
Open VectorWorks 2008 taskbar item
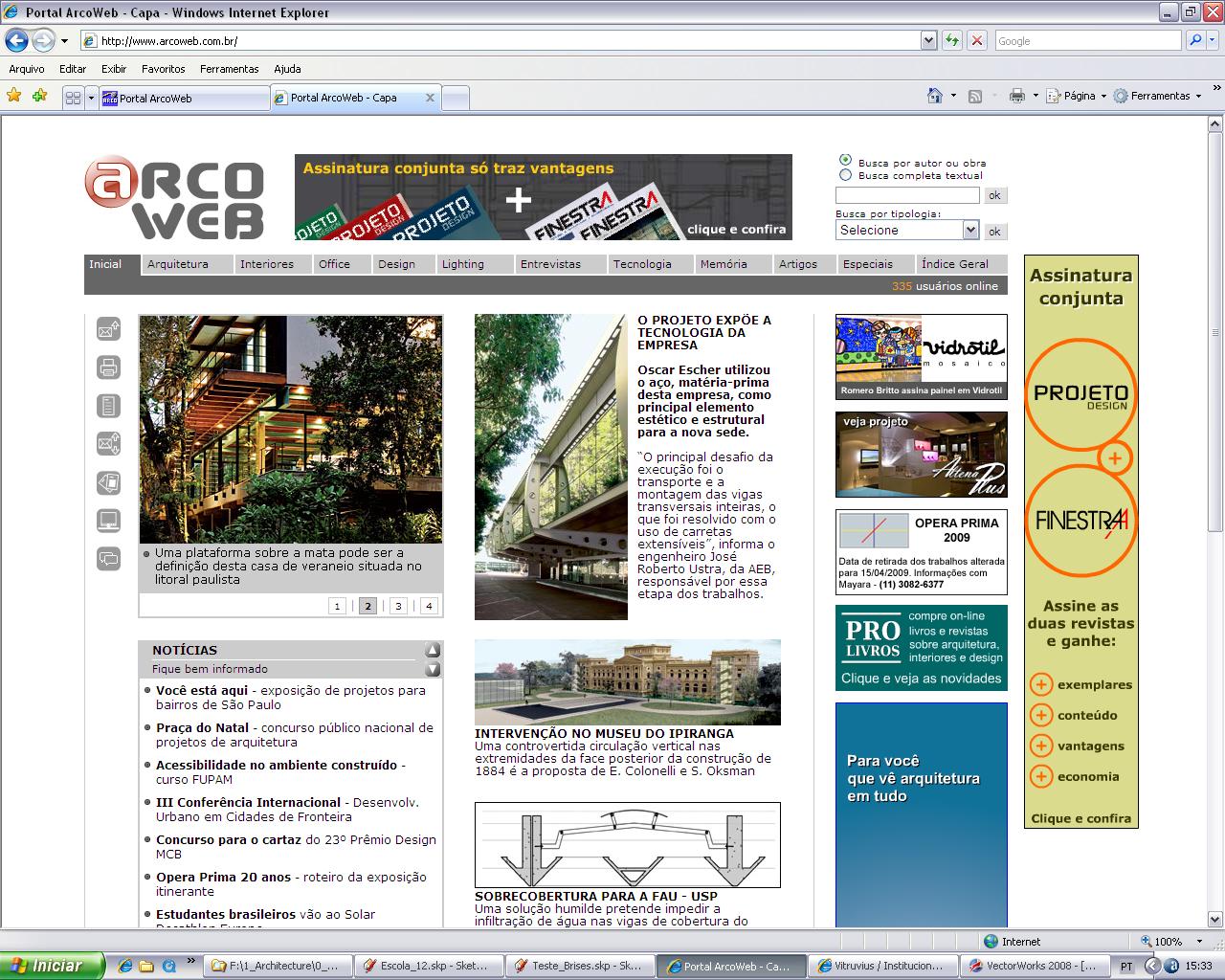coord(1033,966)
